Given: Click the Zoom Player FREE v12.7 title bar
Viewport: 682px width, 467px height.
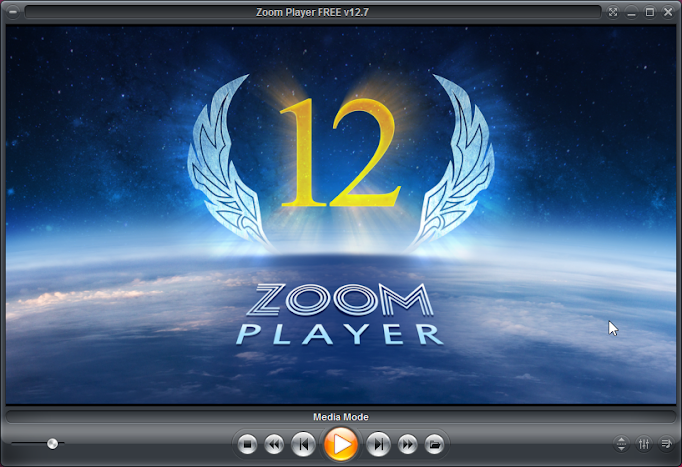Looking at the screenshot, I should pyautogui.click(x=313, y=12).
